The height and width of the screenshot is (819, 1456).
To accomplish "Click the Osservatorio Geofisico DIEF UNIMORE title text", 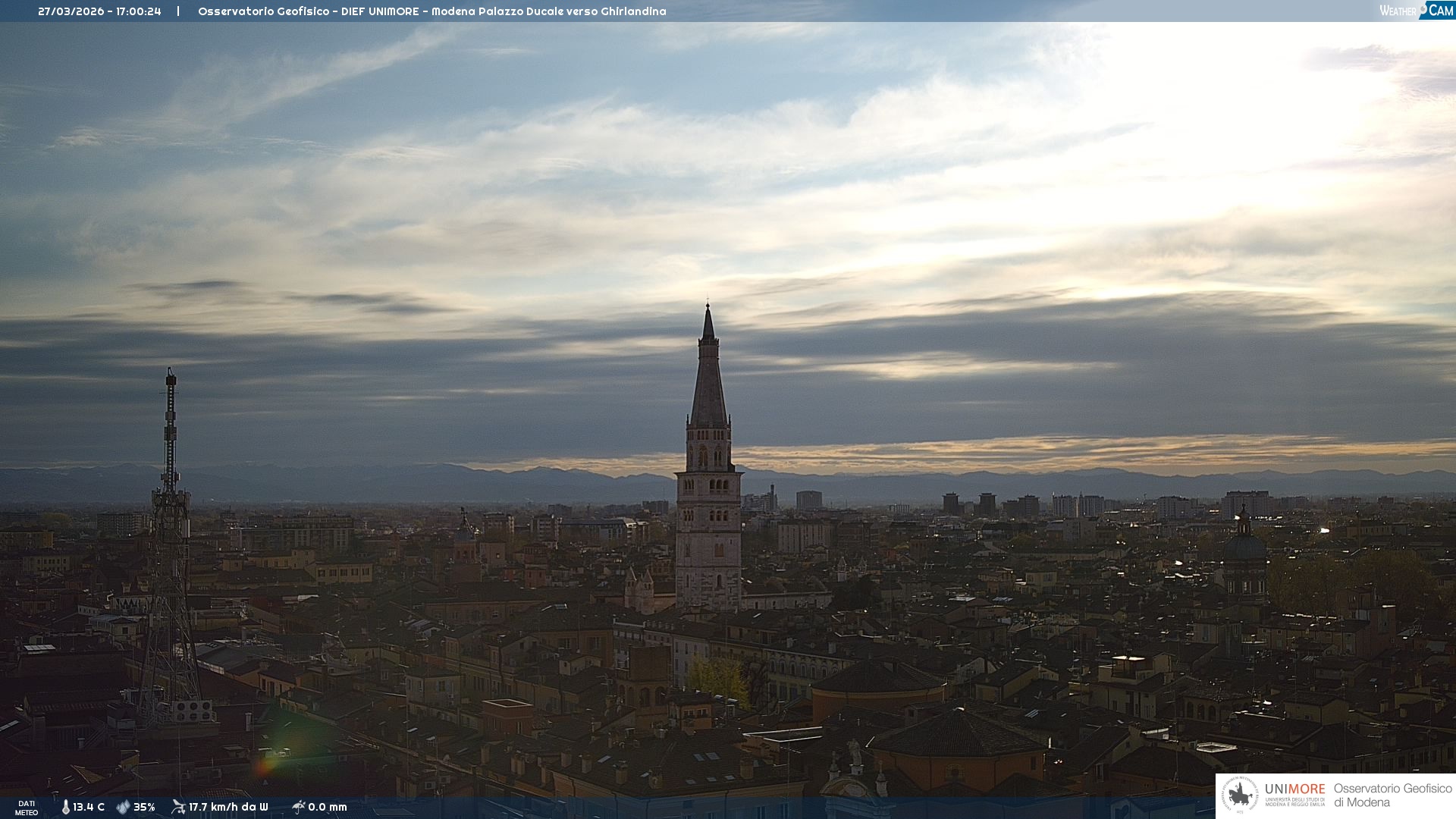I will point(431,11).
